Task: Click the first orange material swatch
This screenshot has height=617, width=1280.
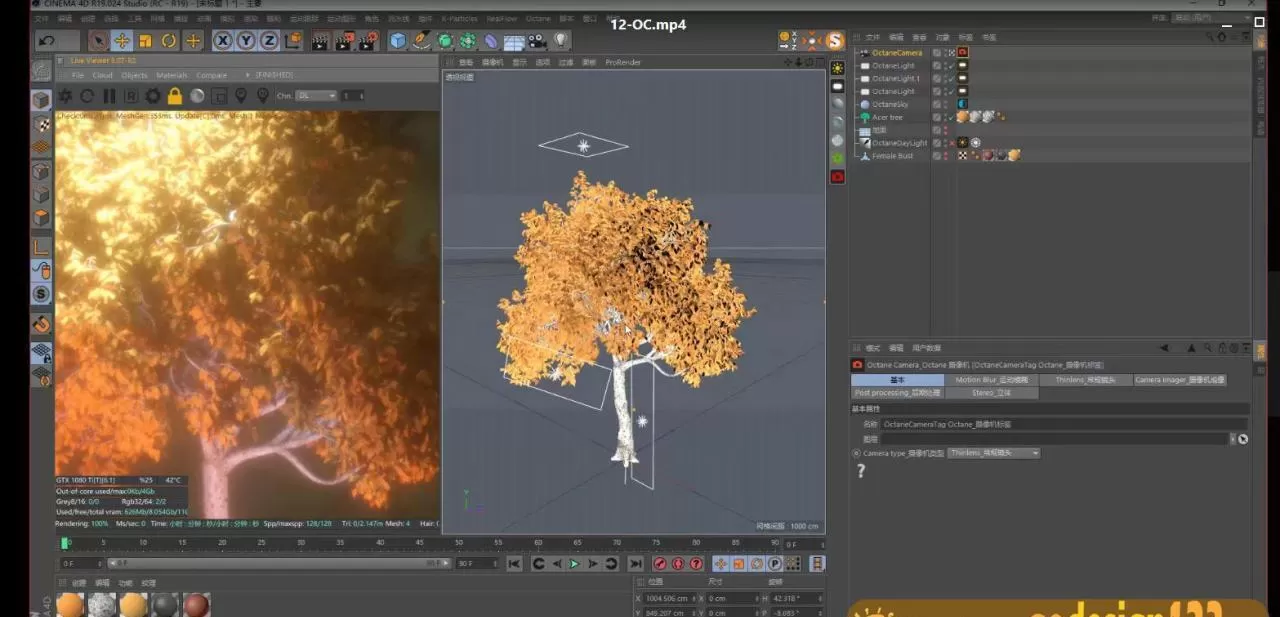Action: click(x=70, y=605)
